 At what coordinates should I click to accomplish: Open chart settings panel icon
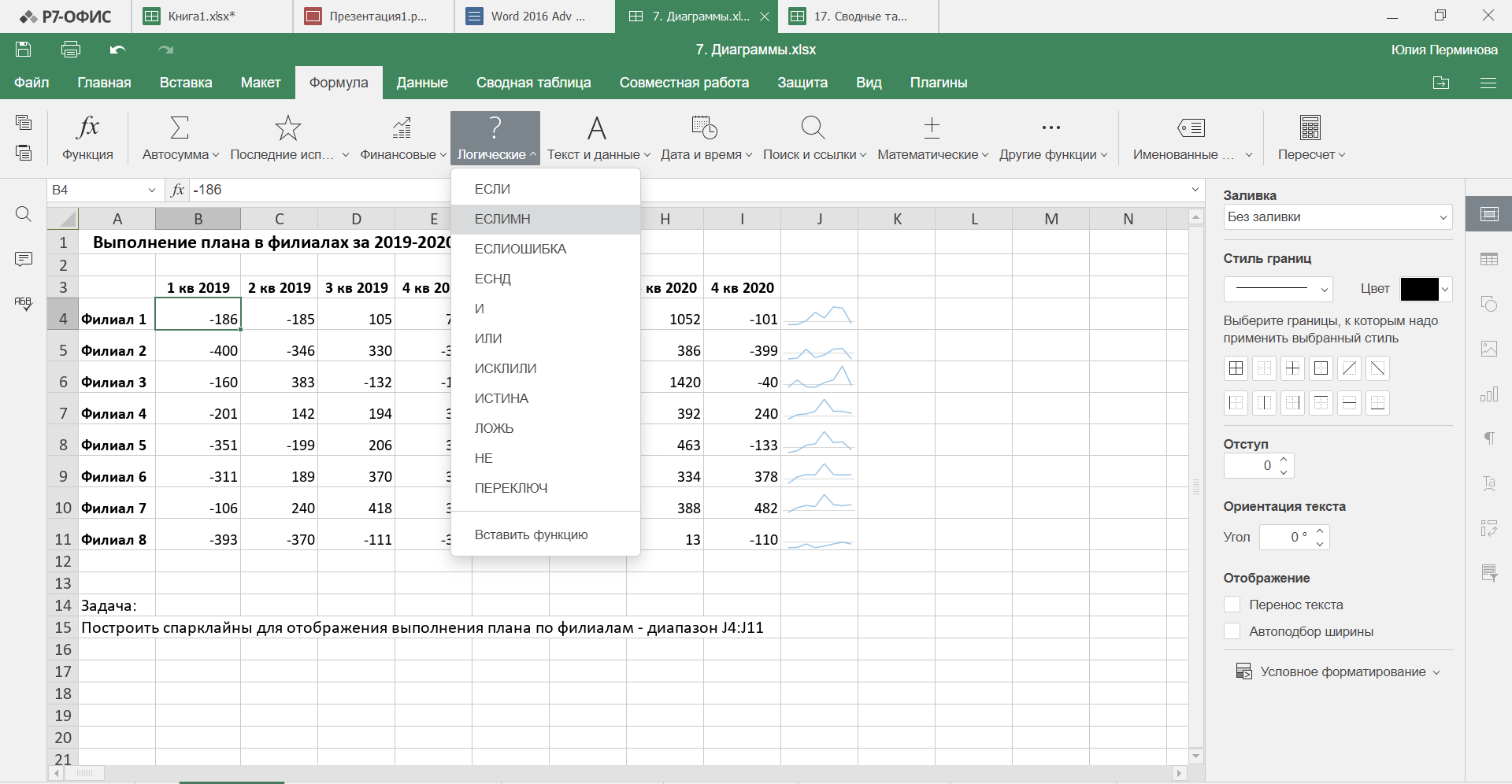pyautogui.click(x=1489, y=394)
